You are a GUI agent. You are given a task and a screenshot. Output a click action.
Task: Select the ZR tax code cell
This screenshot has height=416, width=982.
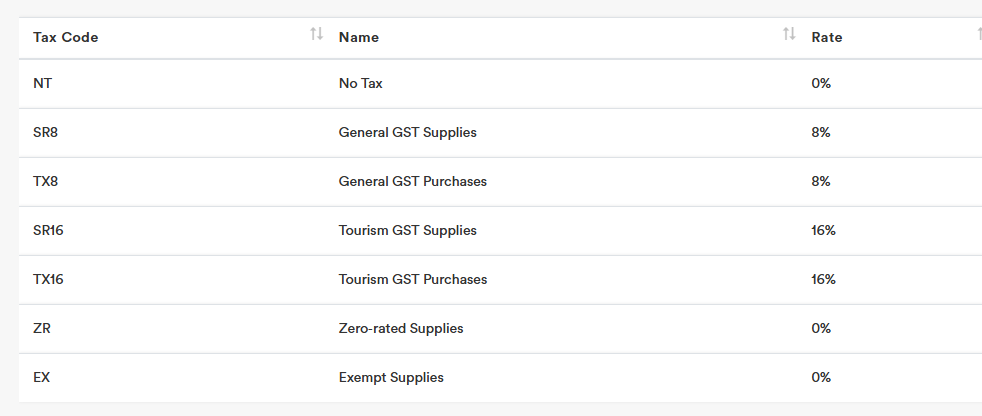(x=42, y=328)
